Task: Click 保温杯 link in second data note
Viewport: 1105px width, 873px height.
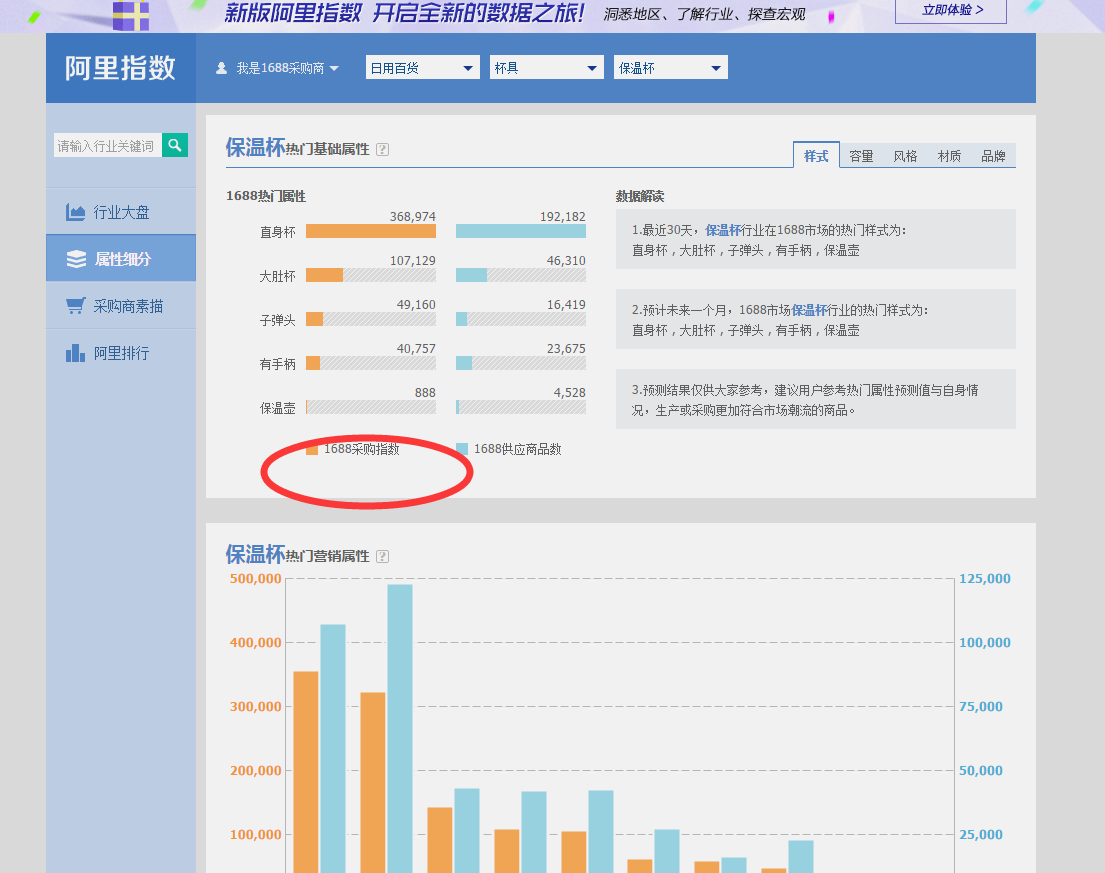Action: tap(809, 310)
